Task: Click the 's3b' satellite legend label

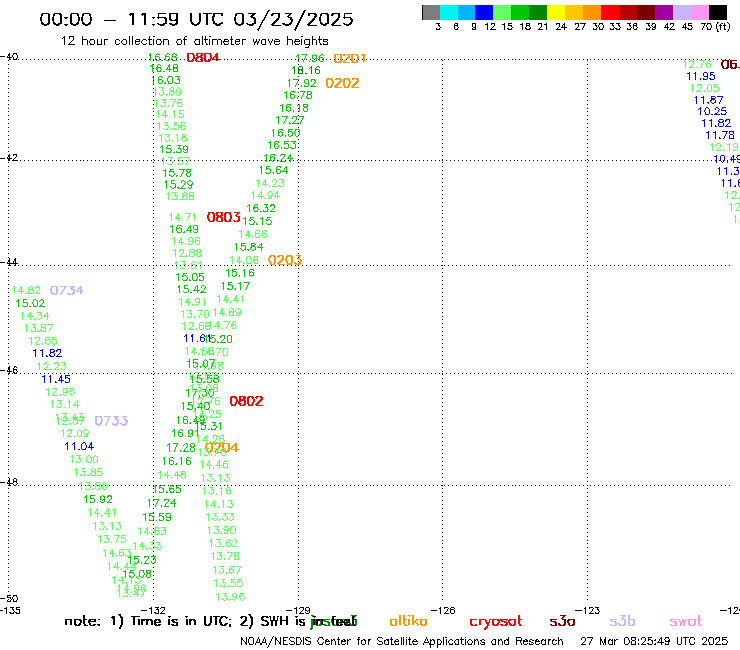Action: click(x=622, y=621)
